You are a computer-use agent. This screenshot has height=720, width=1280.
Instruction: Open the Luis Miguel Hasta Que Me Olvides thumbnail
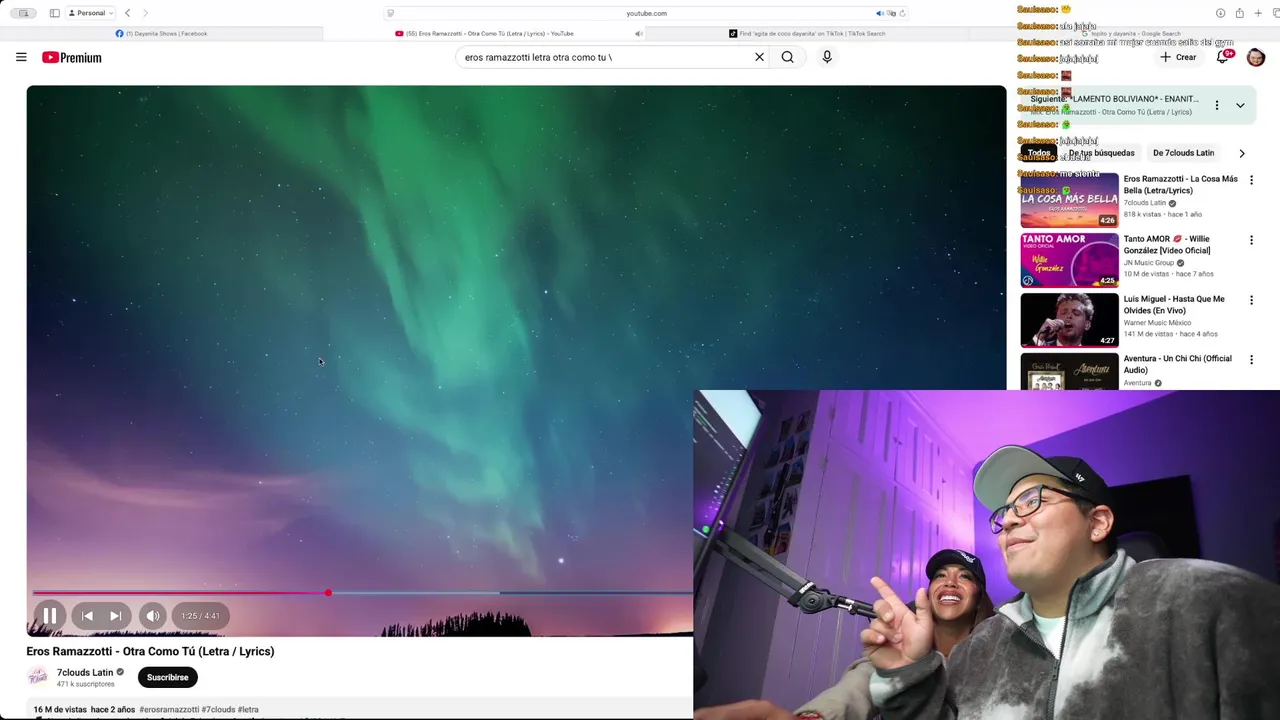(x=1069, y=320)
